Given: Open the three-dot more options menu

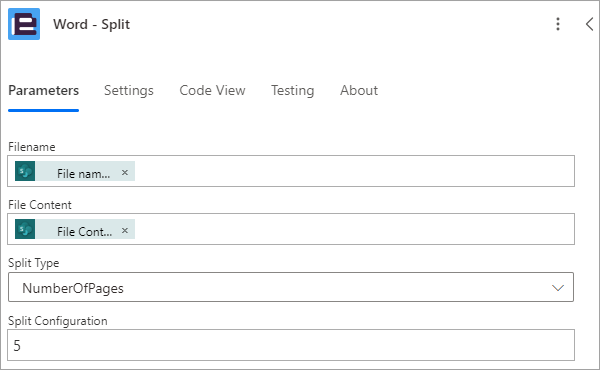Looking at the screenshot, I should coord(558,24).
